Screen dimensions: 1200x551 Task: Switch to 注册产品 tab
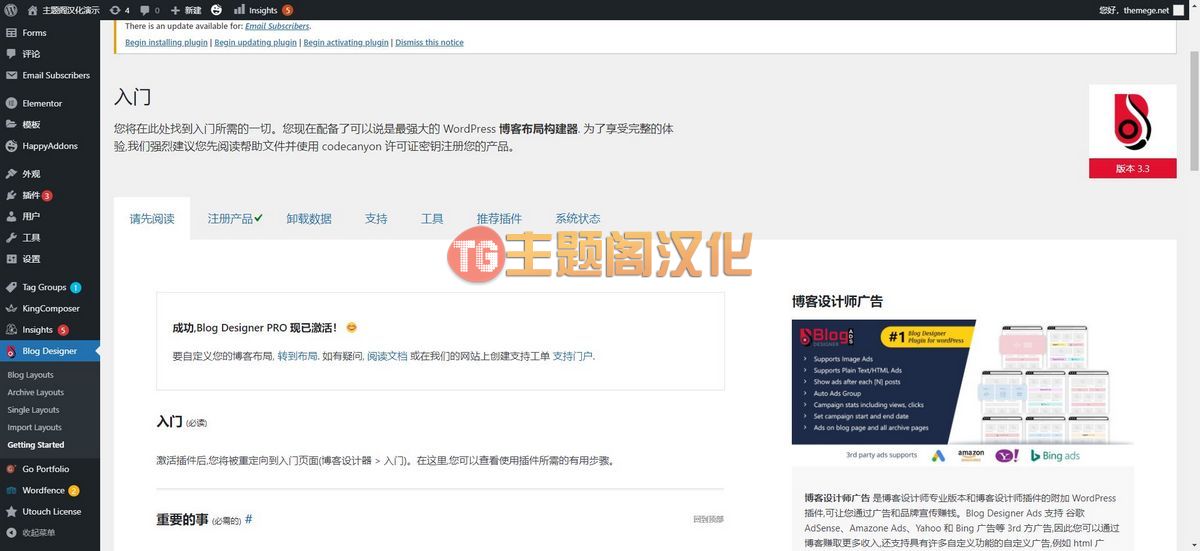tap(235, 218)
